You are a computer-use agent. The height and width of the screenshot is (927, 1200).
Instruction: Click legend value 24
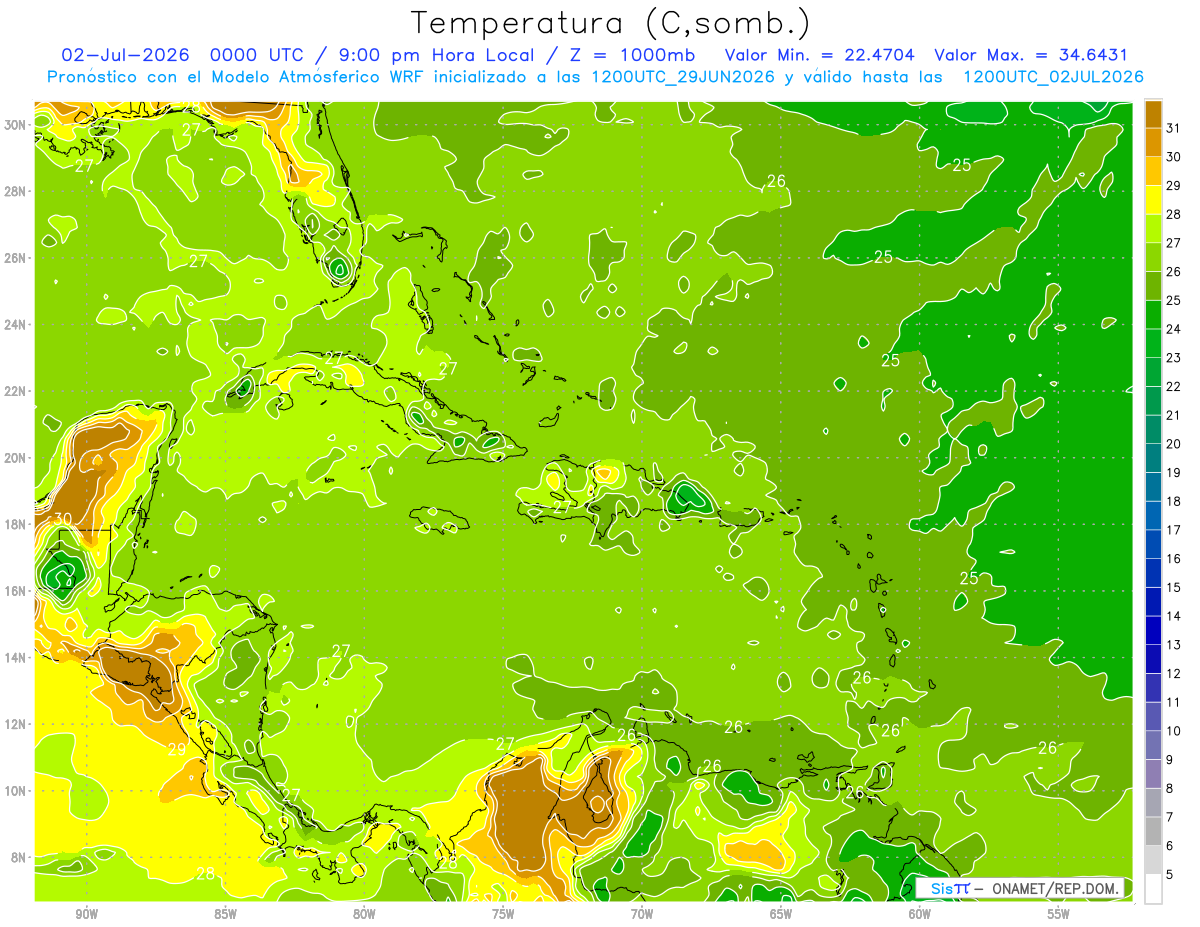tap(1174, 329)
